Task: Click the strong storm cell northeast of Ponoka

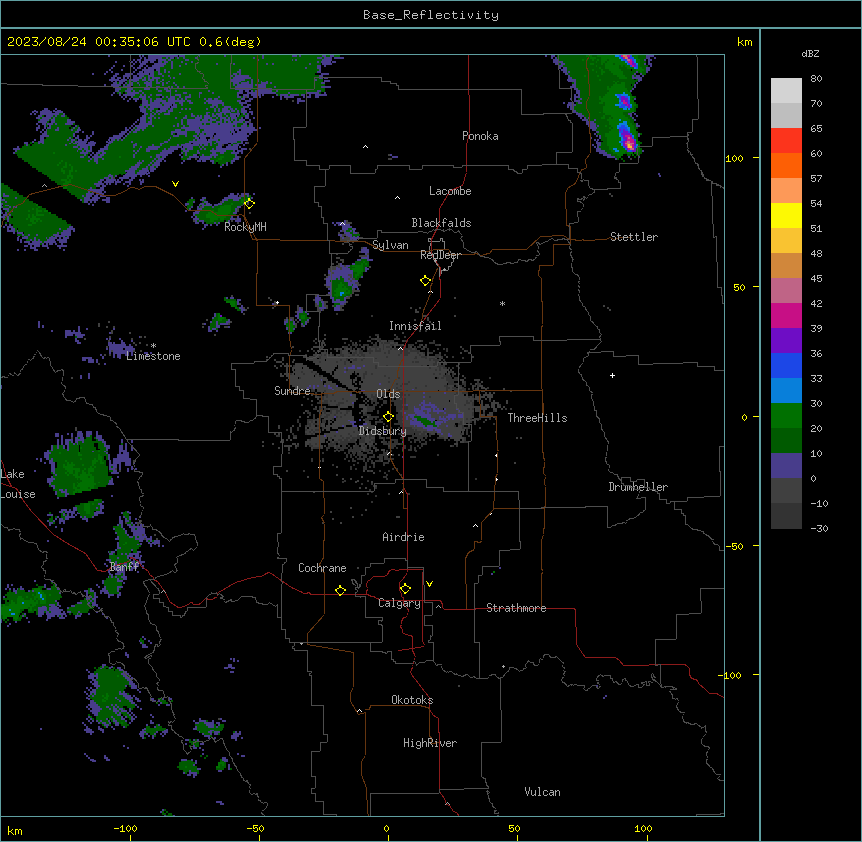Action: coord(628,140)
